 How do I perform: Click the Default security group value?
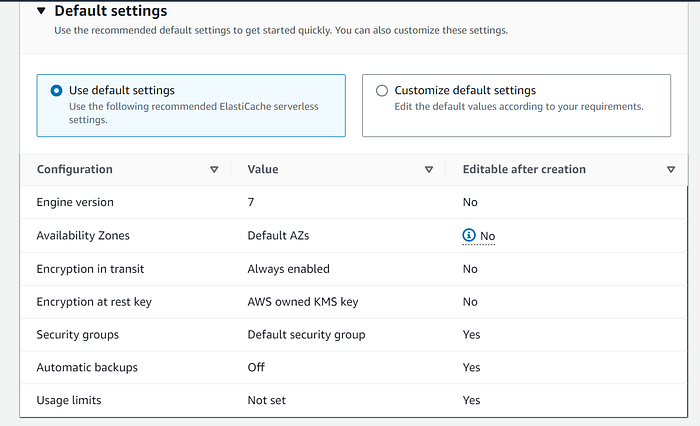[x=306, y=335]
